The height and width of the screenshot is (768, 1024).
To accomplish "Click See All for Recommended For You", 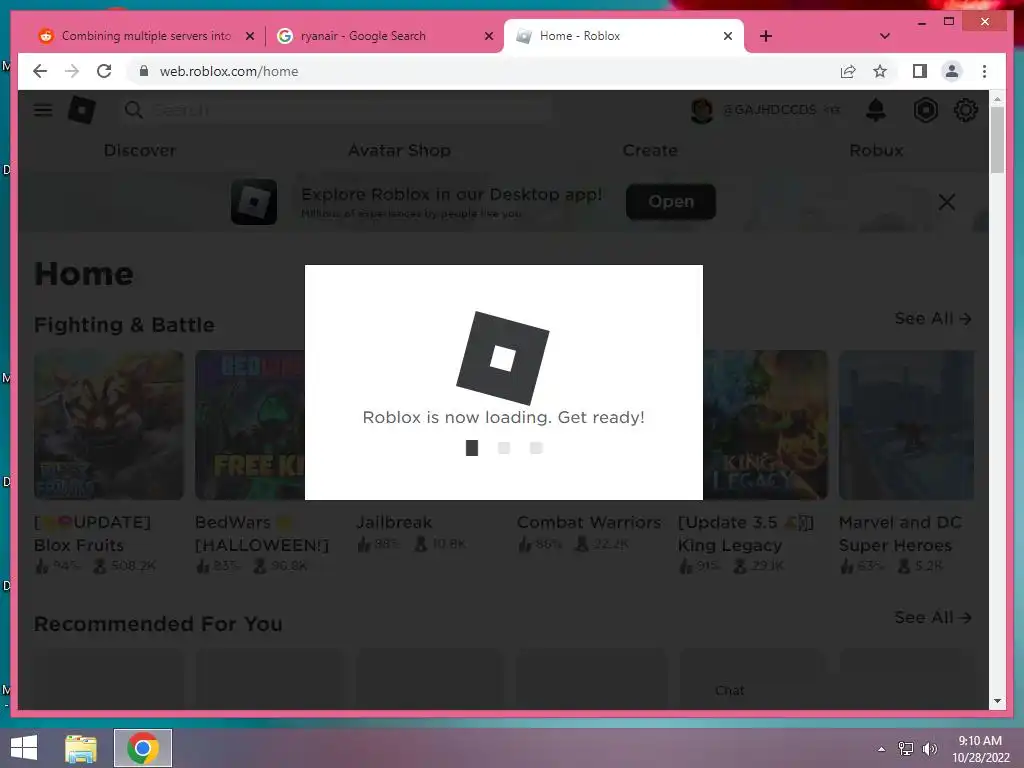I will 933,617.
